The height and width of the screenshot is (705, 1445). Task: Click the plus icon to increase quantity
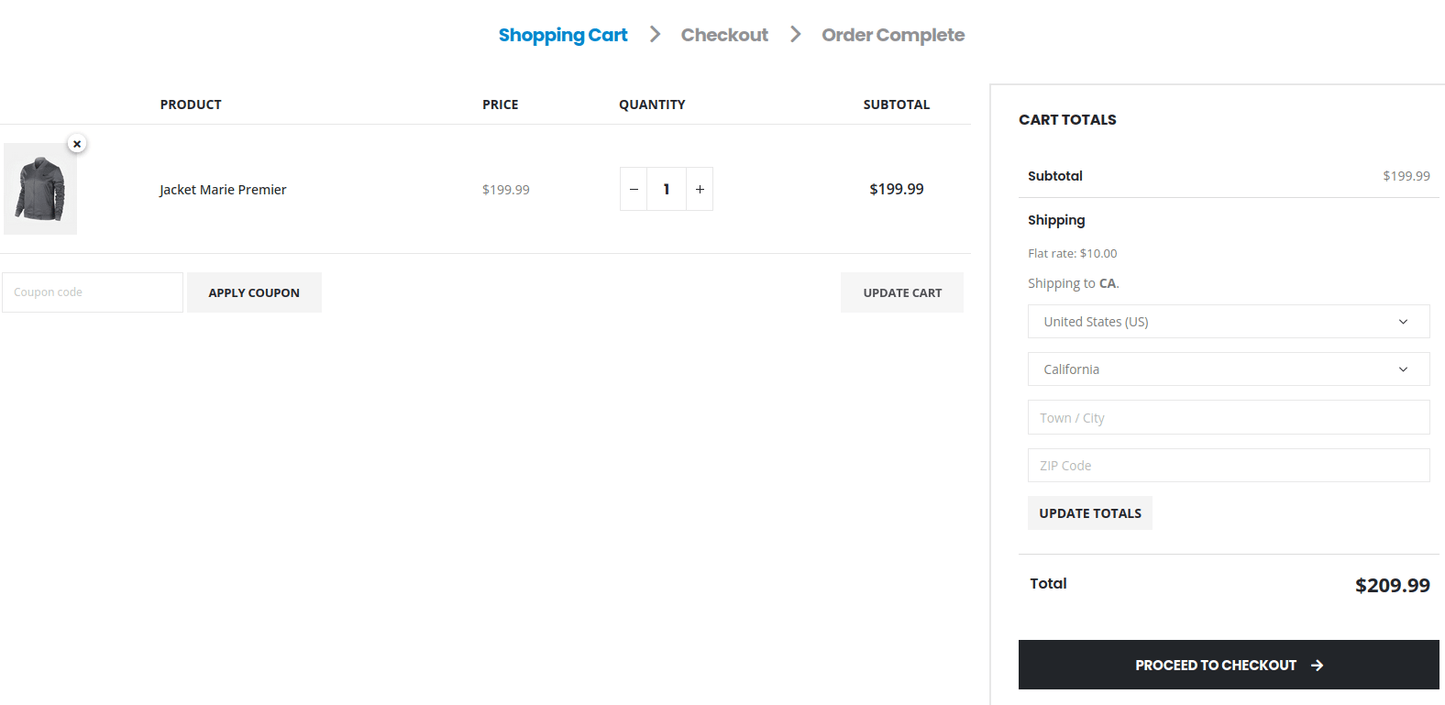(x=699, y=188)
